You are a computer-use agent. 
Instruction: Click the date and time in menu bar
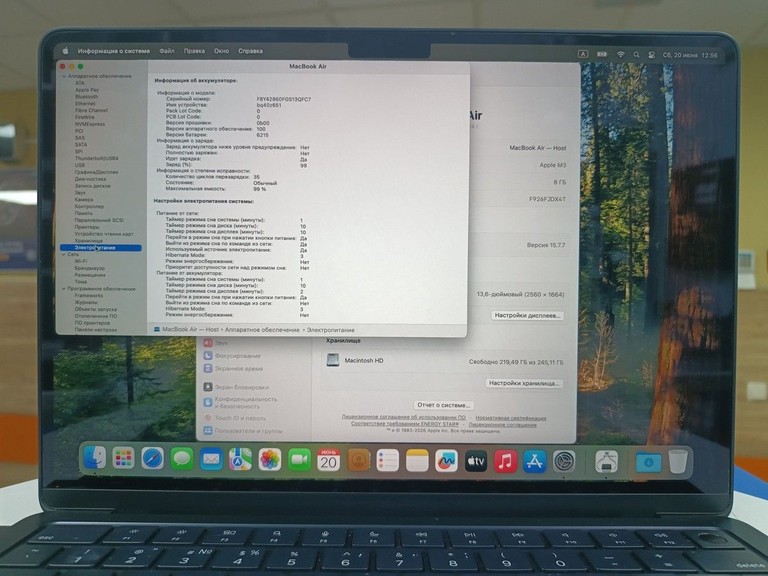(690, 55)
